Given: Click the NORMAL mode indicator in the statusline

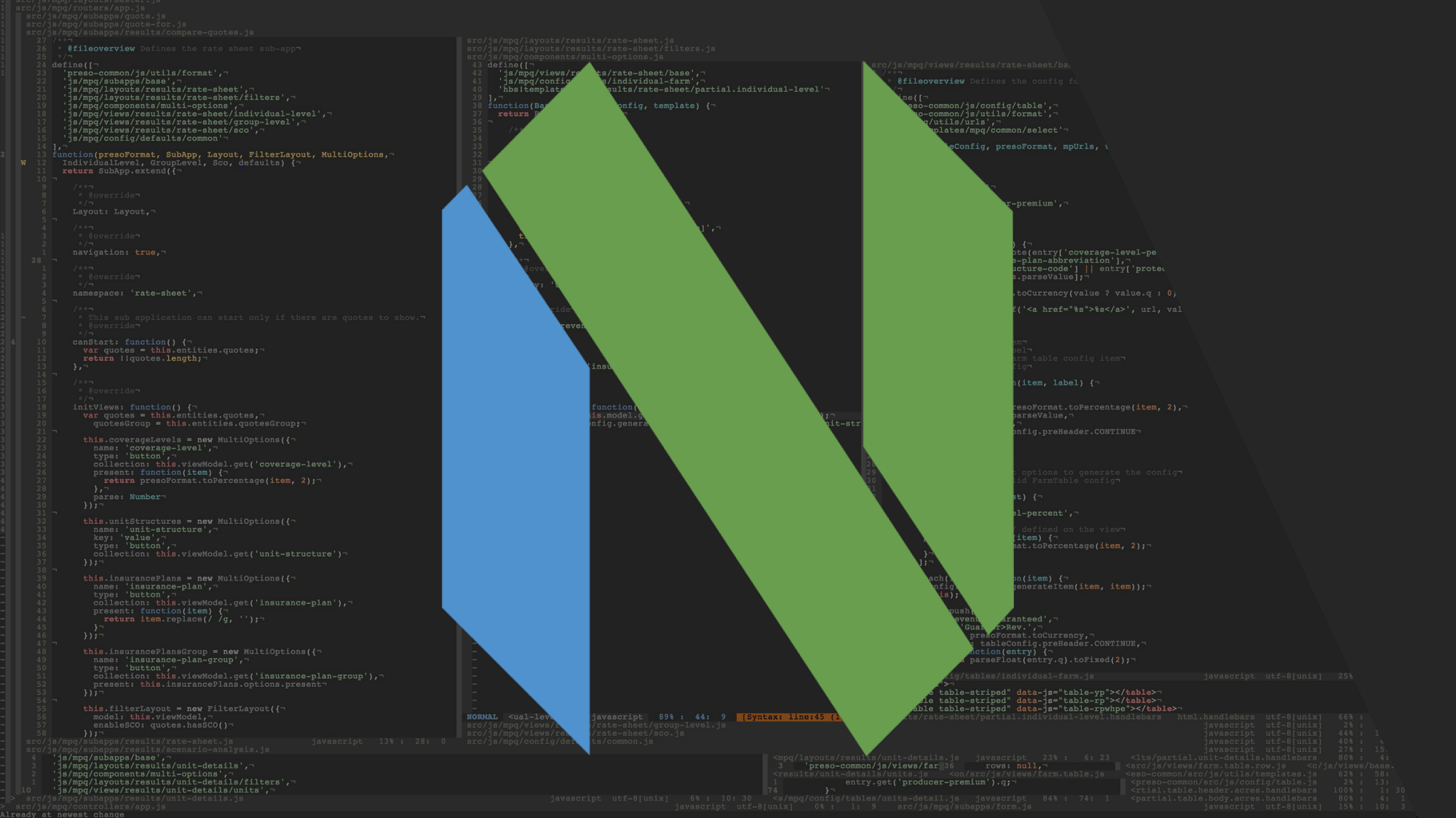Looking at the screenshot, I should (483, 716).
